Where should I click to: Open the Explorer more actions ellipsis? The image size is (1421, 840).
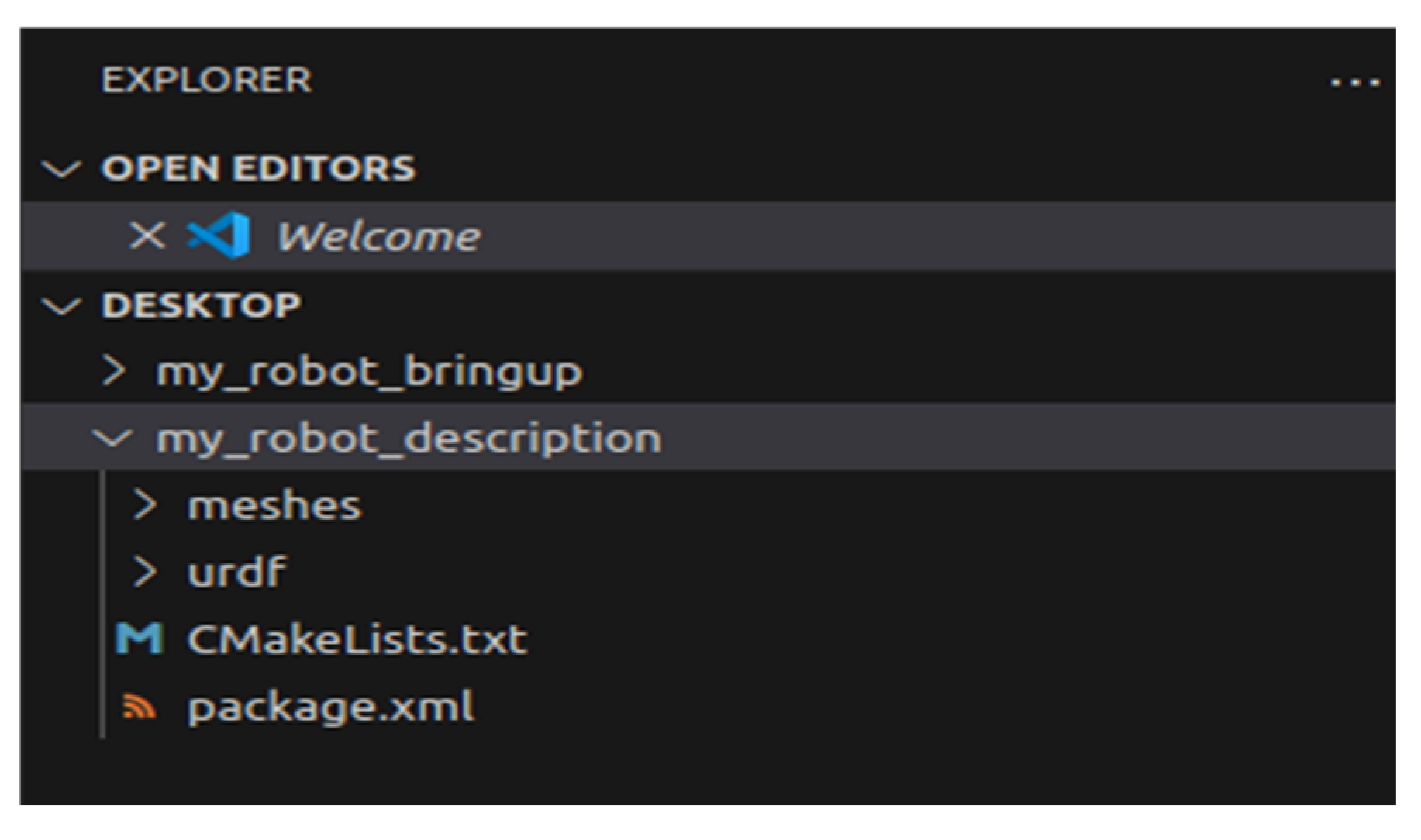coord(1354,82)
